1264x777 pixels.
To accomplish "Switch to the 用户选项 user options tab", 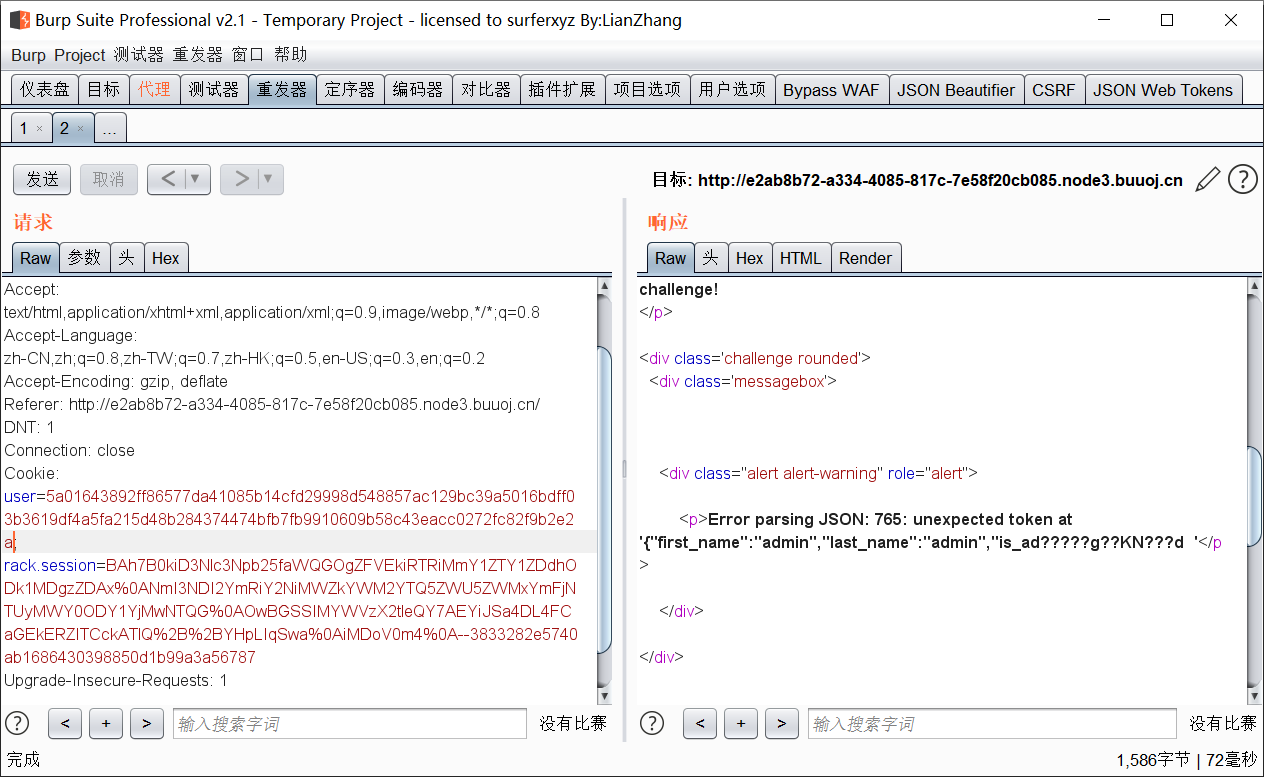I will pyautogui.click(x=732, y=89).
